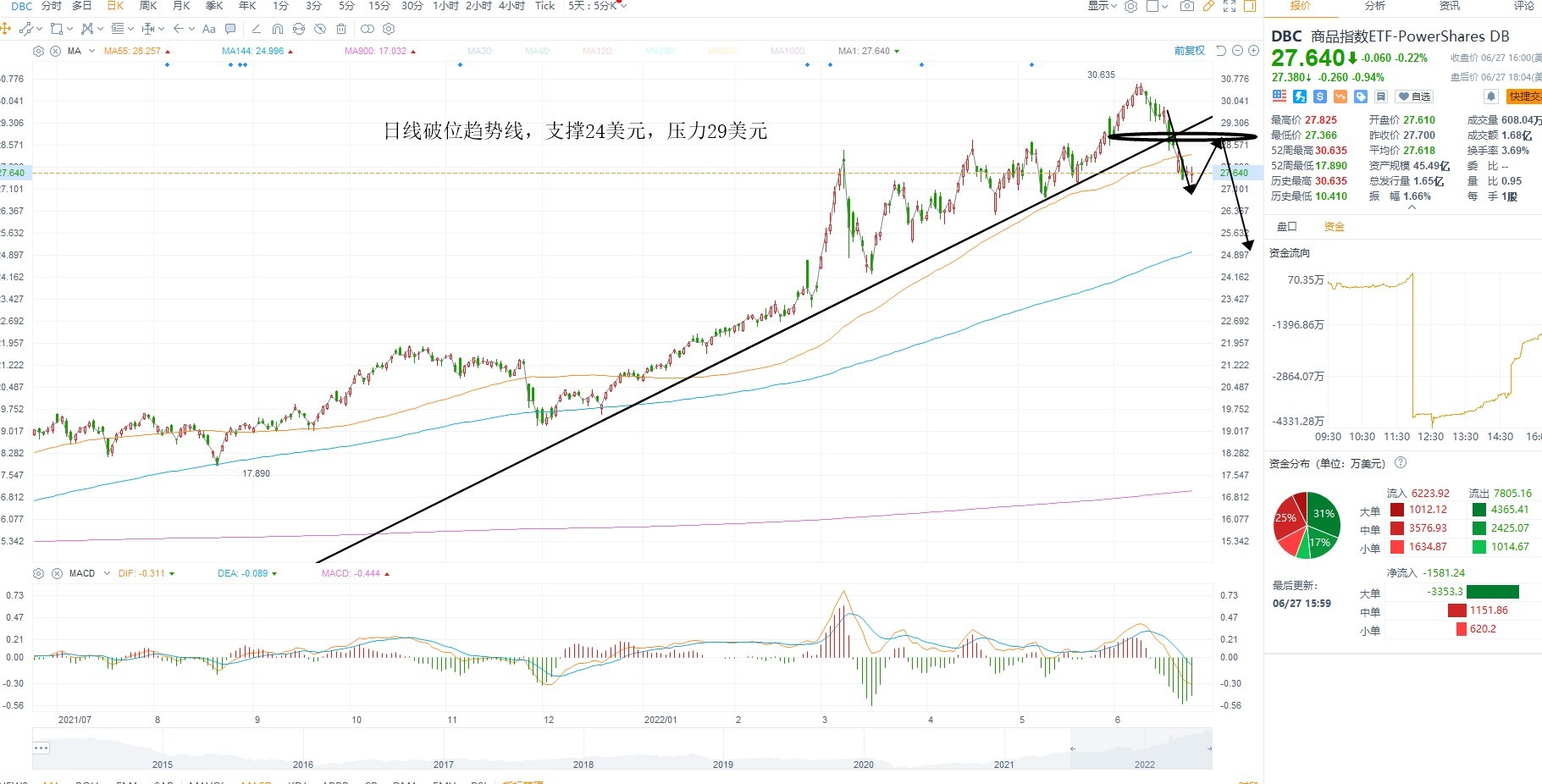The image size is (1542, 784).
Task: Open the notes icon beside badges
Action: point(1381,97)
